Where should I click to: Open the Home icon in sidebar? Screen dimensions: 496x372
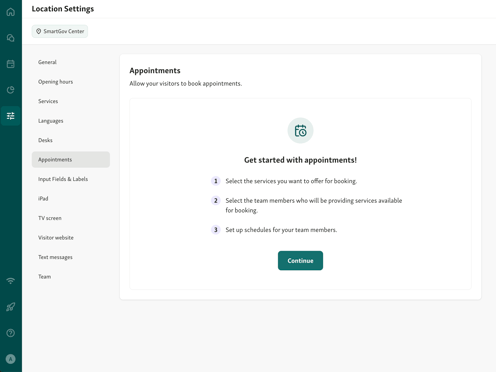pyautogui.click(x=11, y=12)
